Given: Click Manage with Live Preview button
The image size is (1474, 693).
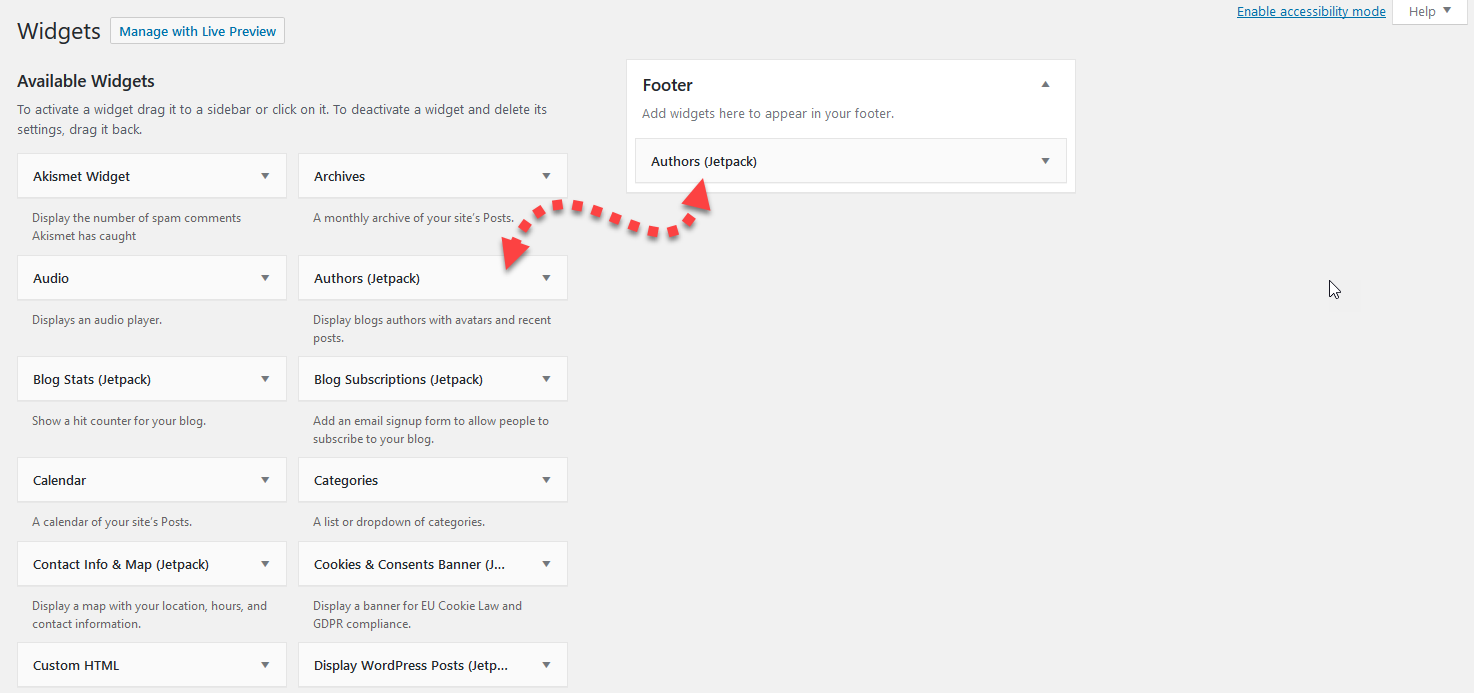Looking at the screenshot, I should tap(197, 31).
